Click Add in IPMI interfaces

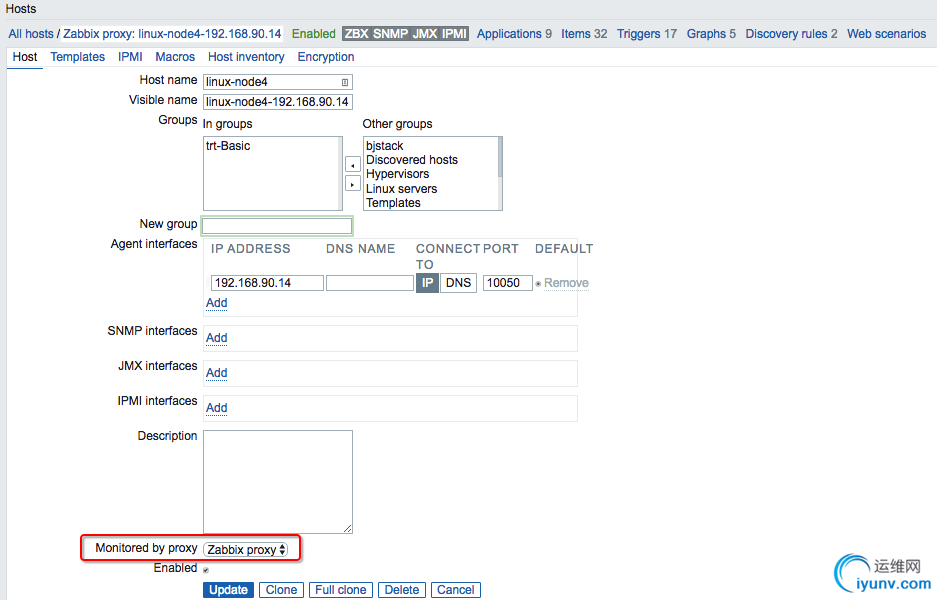216,408
